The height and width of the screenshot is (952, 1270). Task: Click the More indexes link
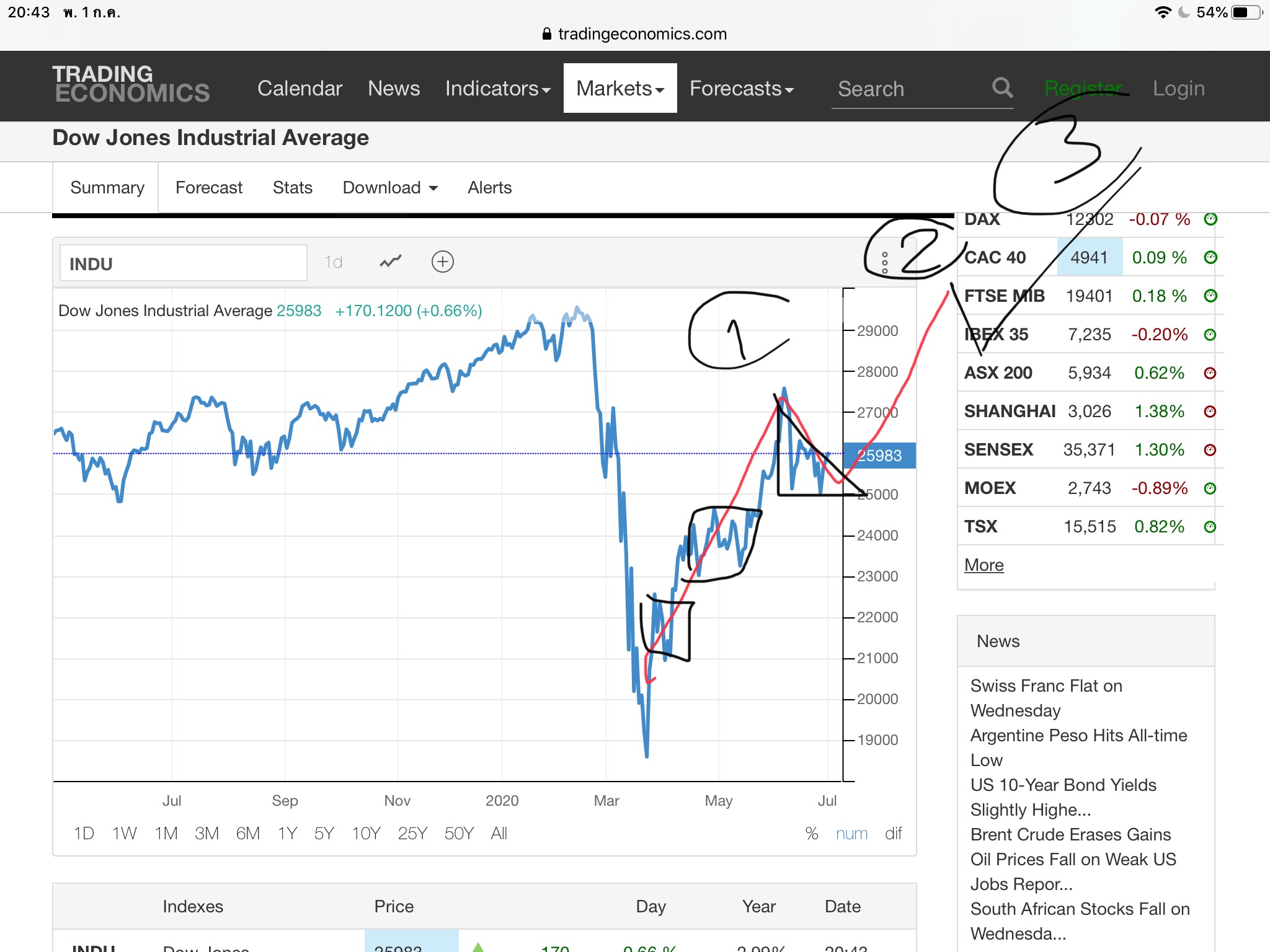[x=984, y=565]
